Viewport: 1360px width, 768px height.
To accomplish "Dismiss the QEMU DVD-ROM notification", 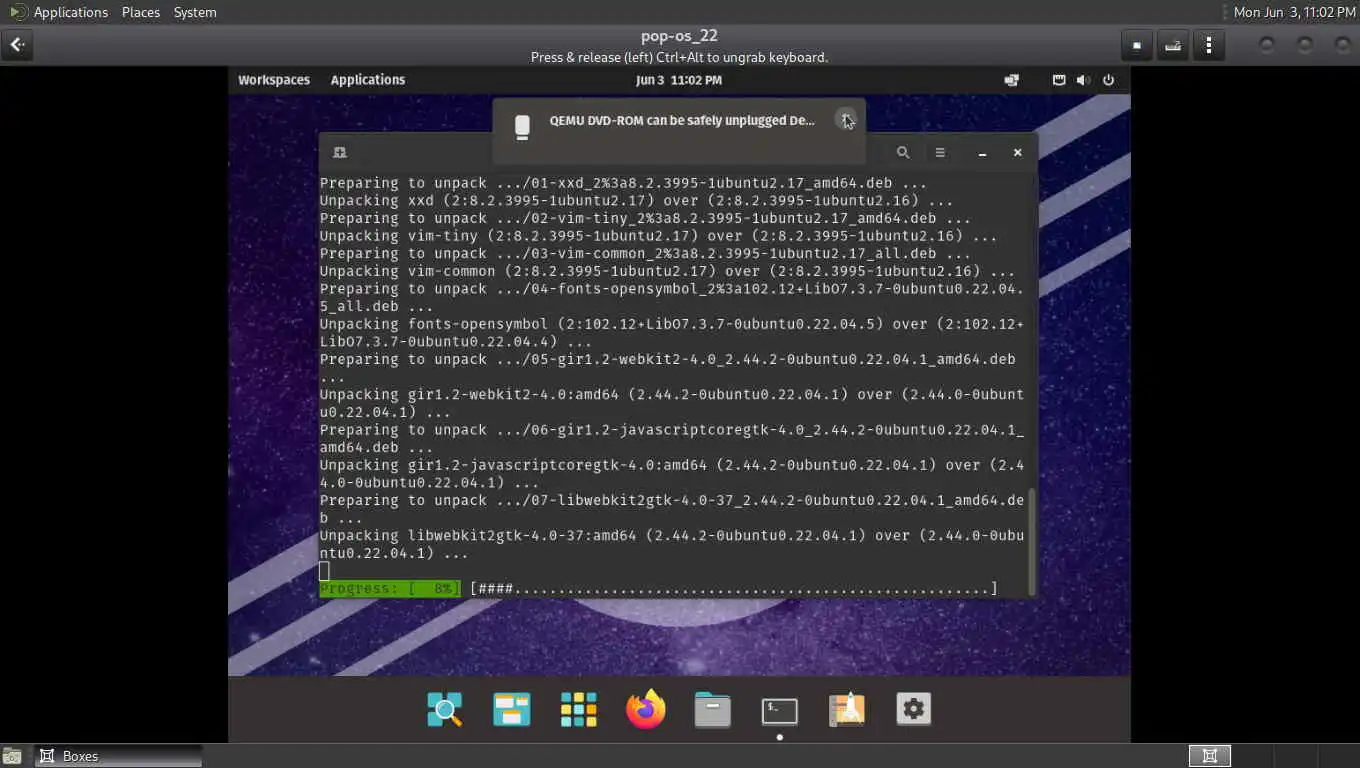I will [846, 118].
